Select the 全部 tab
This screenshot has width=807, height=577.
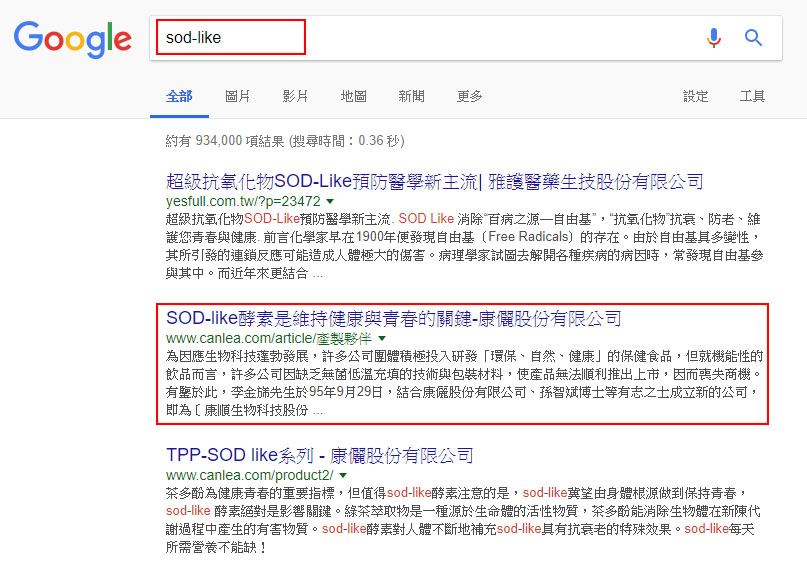tap(179, 96)
